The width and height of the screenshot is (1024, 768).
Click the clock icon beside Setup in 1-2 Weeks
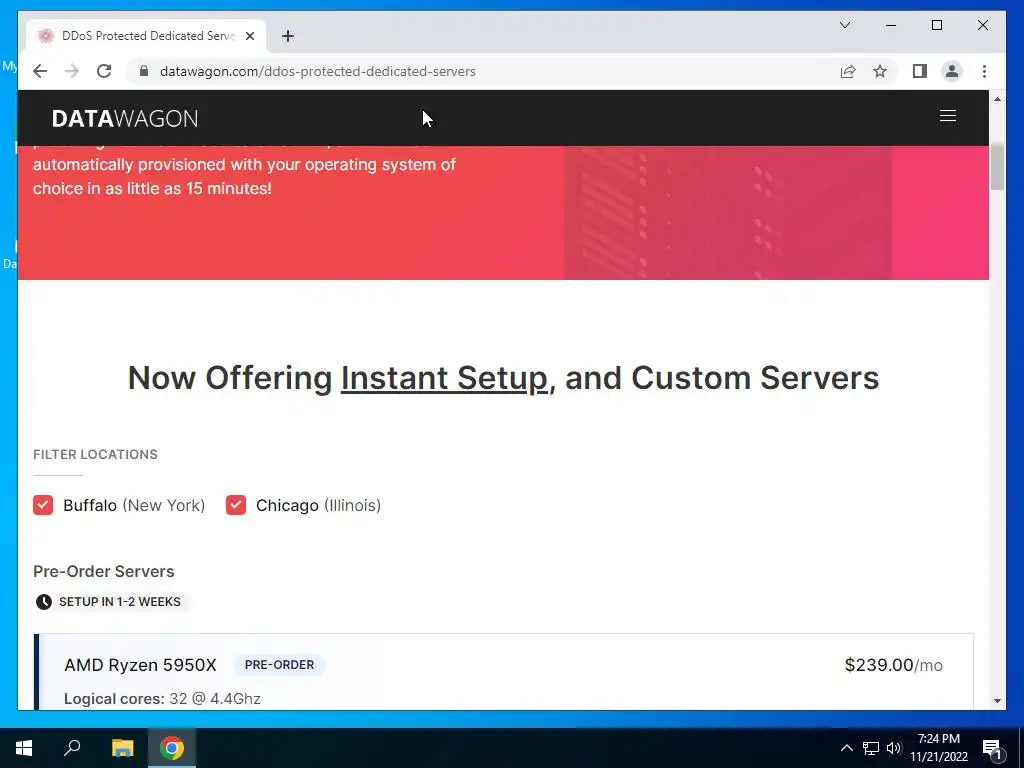[44, 601]
